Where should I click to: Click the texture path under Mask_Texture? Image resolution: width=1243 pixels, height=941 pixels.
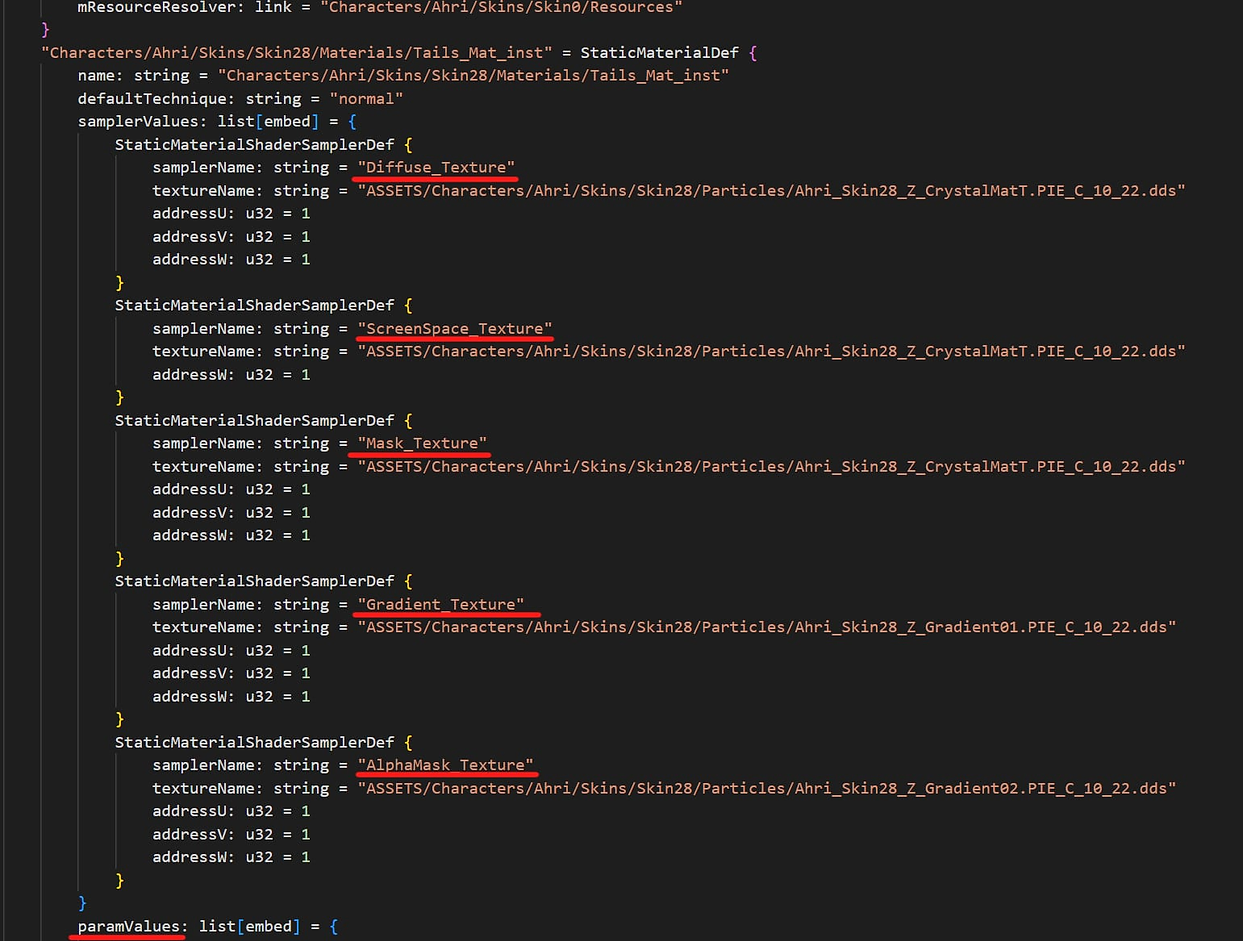click(770, 466)
